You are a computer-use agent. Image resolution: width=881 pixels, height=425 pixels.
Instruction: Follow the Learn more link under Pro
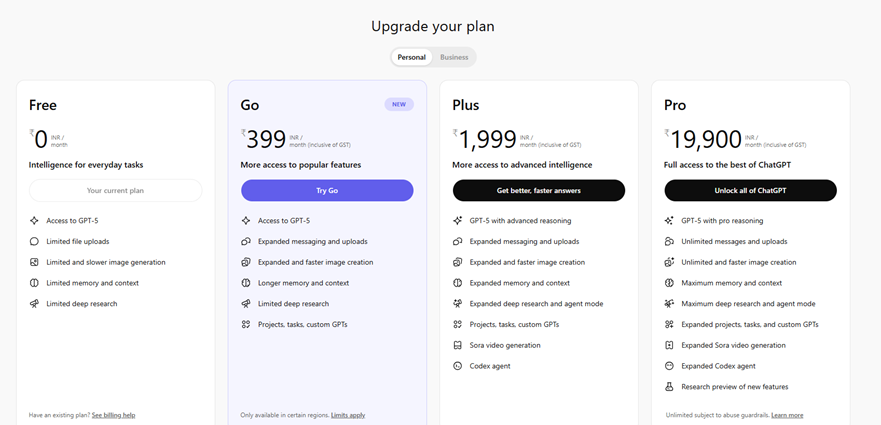787,415
